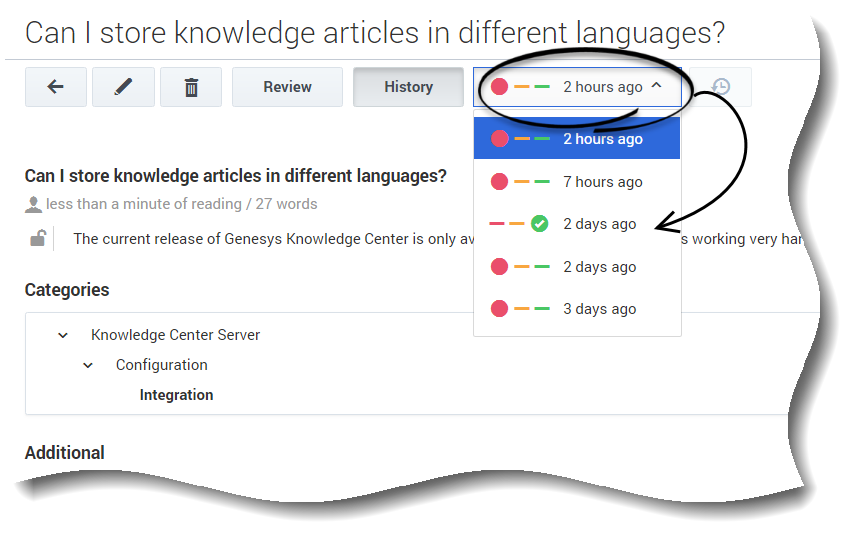Click green checkmark in 2 days ago entry
The height and width of the screenshot is (537, 855).
point(539,224)
